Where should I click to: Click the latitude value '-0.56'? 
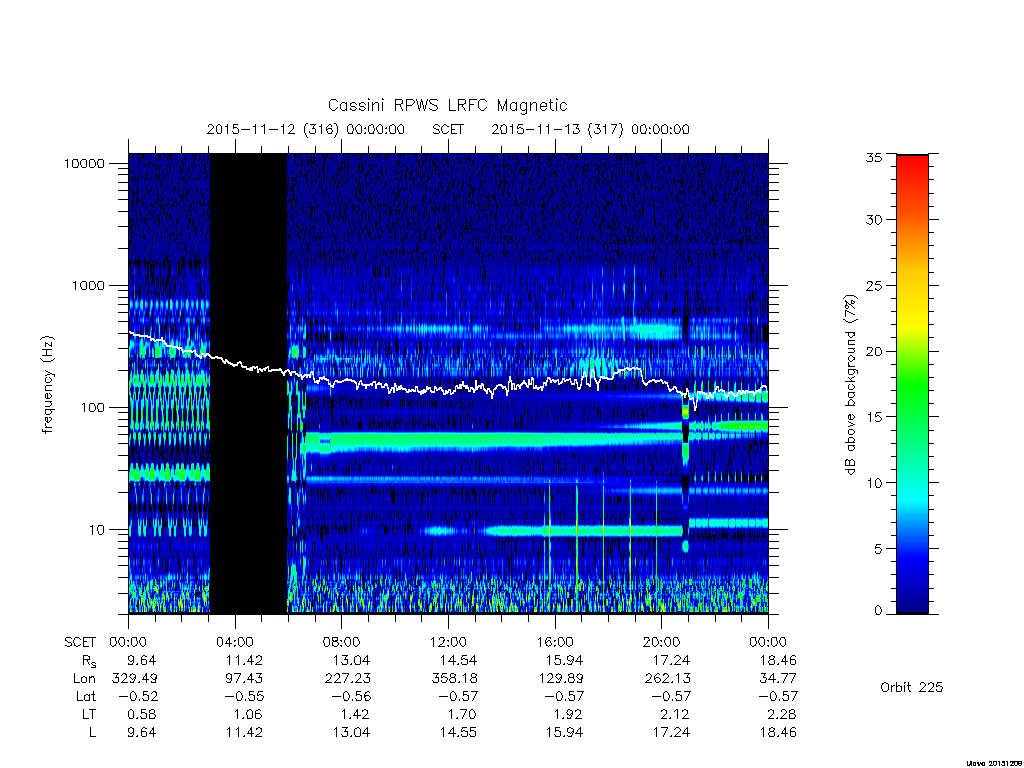pos(351,697)
